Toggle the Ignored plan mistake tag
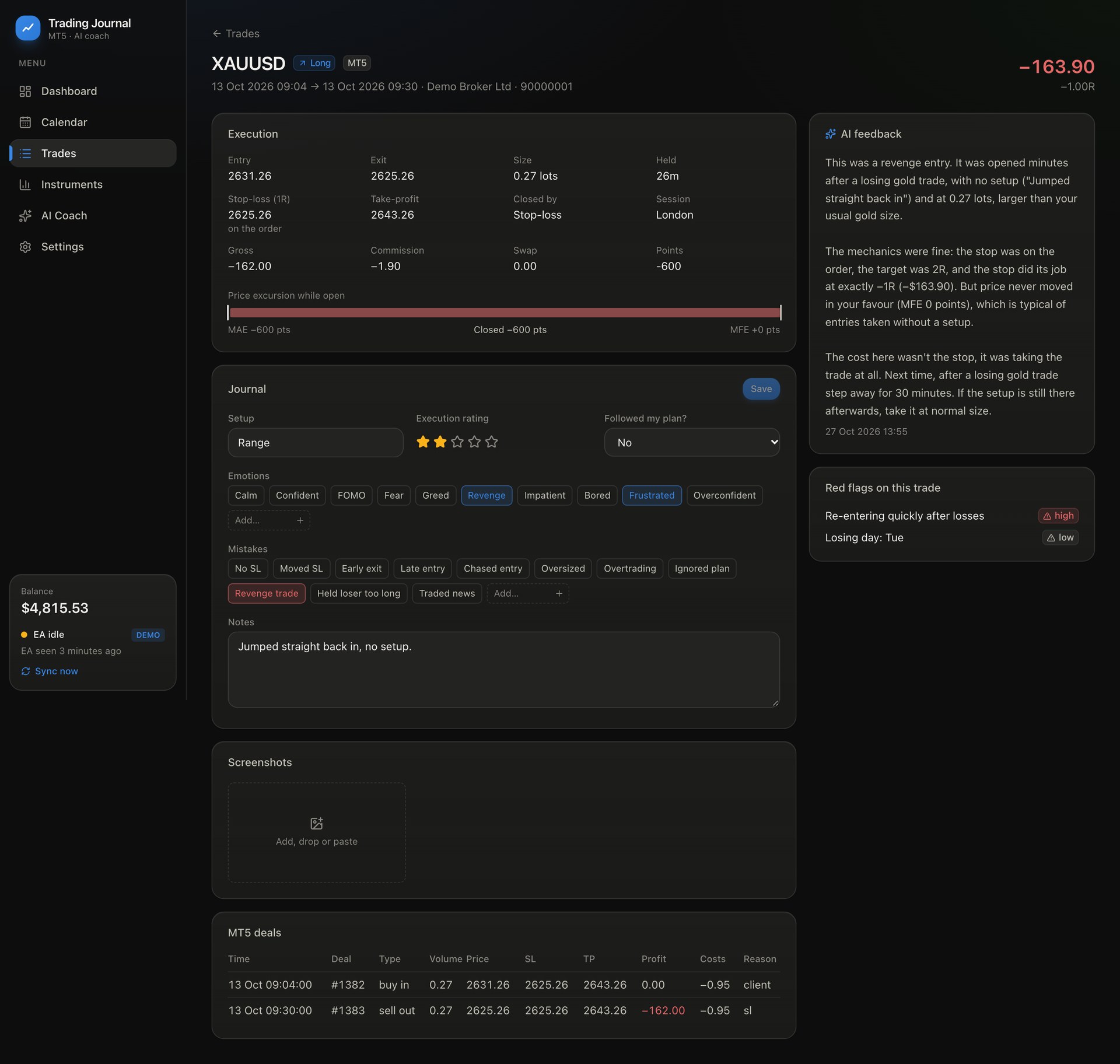The width and height of the screenshot is (1120, 1064). point(702,569)
